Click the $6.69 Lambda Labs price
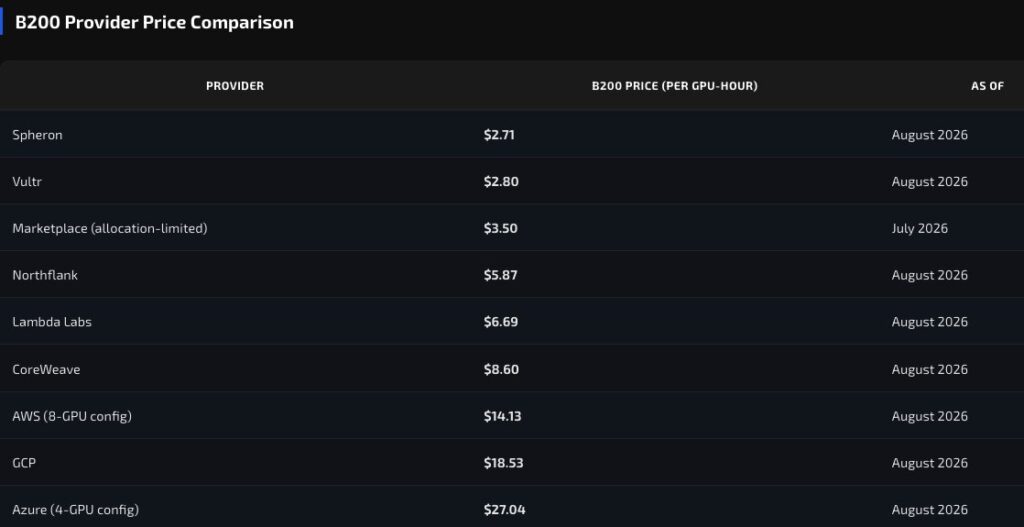Image resolution: width=1024 pixels, height=527 pixels. tap(501, 322)
